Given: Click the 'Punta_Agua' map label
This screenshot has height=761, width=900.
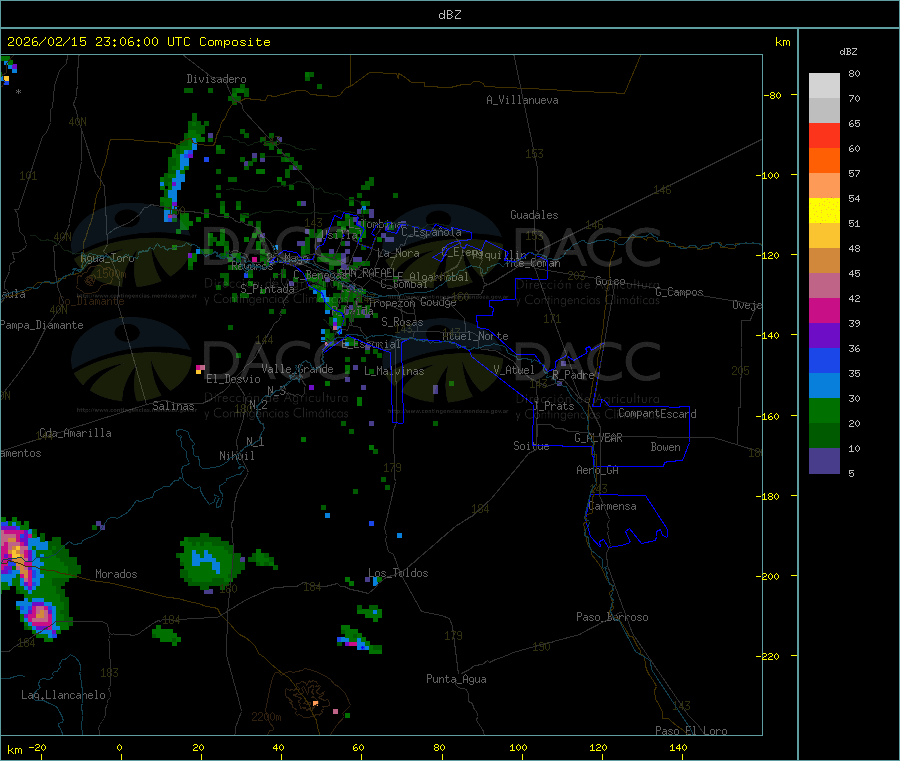Looking at the screenshot, I should tap(456, 679).
